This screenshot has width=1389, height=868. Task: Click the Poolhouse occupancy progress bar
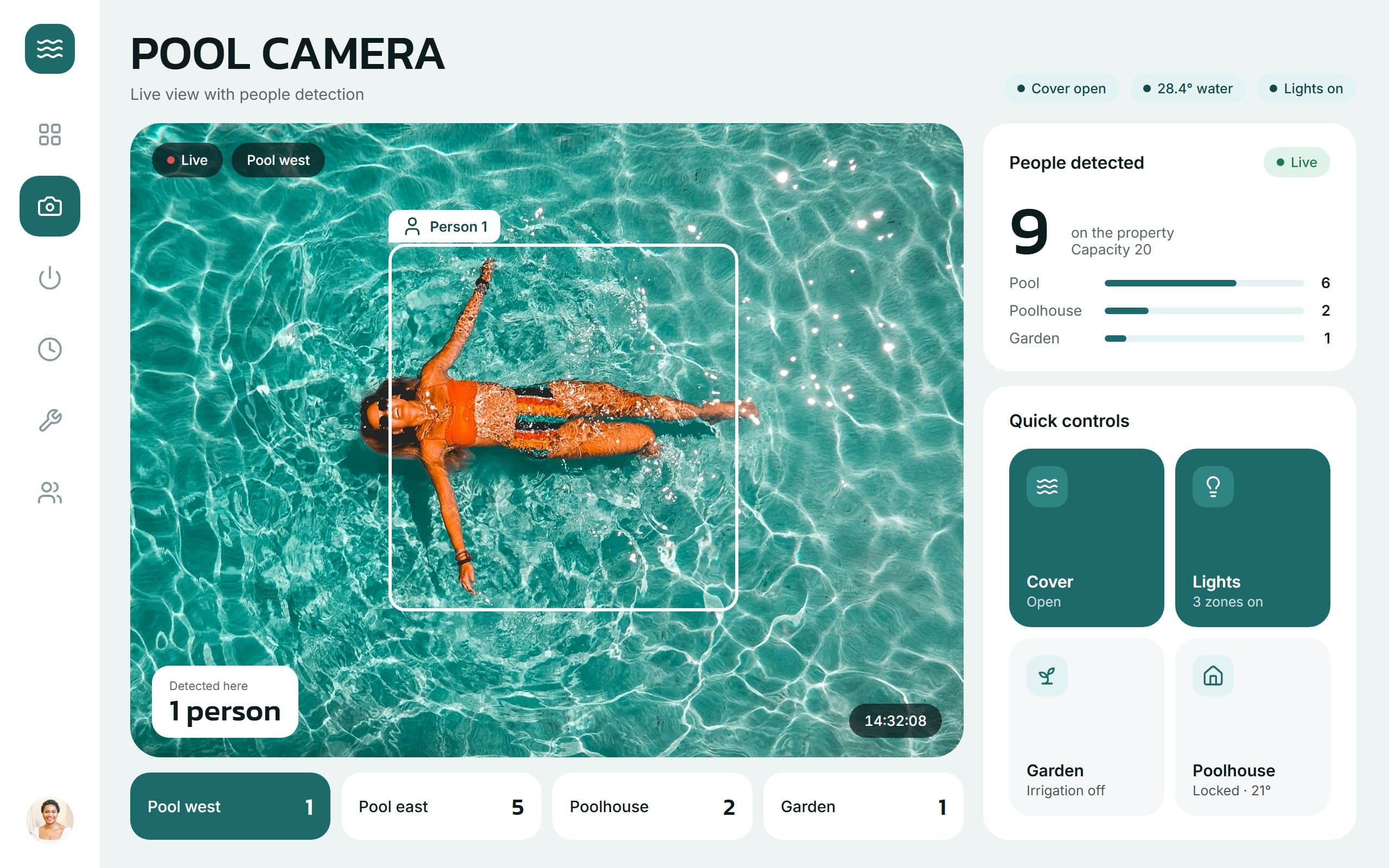pyautogui.click(x=1204, y=310)
